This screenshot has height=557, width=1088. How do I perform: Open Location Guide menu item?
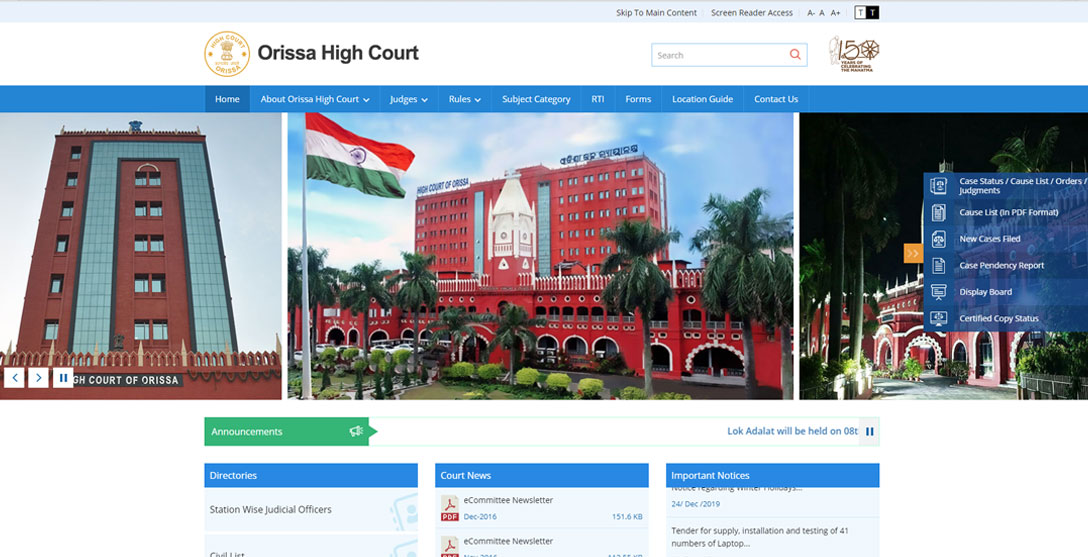[702, 99]
